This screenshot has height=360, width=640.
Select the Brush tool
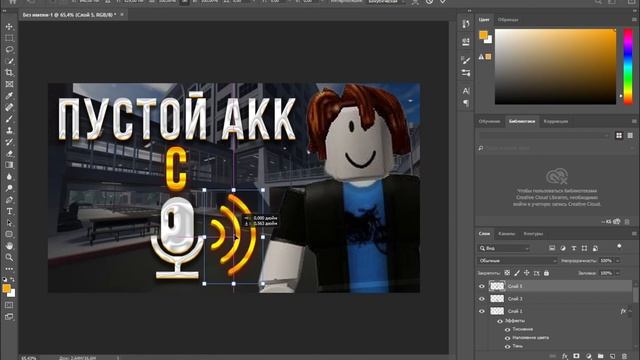pos(9,119)
